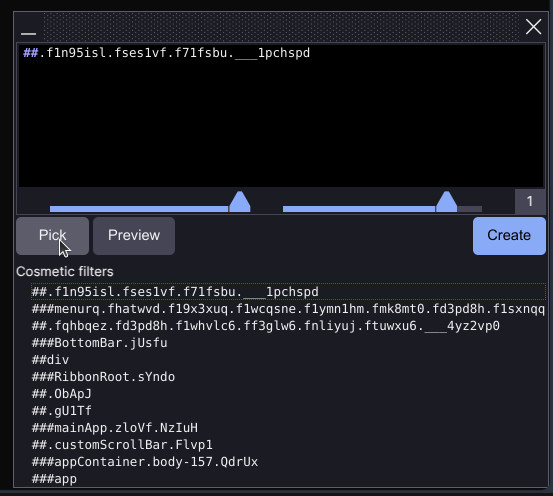The width and height of the screenshot is (553, 496).
Task: Click the minimize dash icon in the picker dialog
Action: [x=28, y=34]
